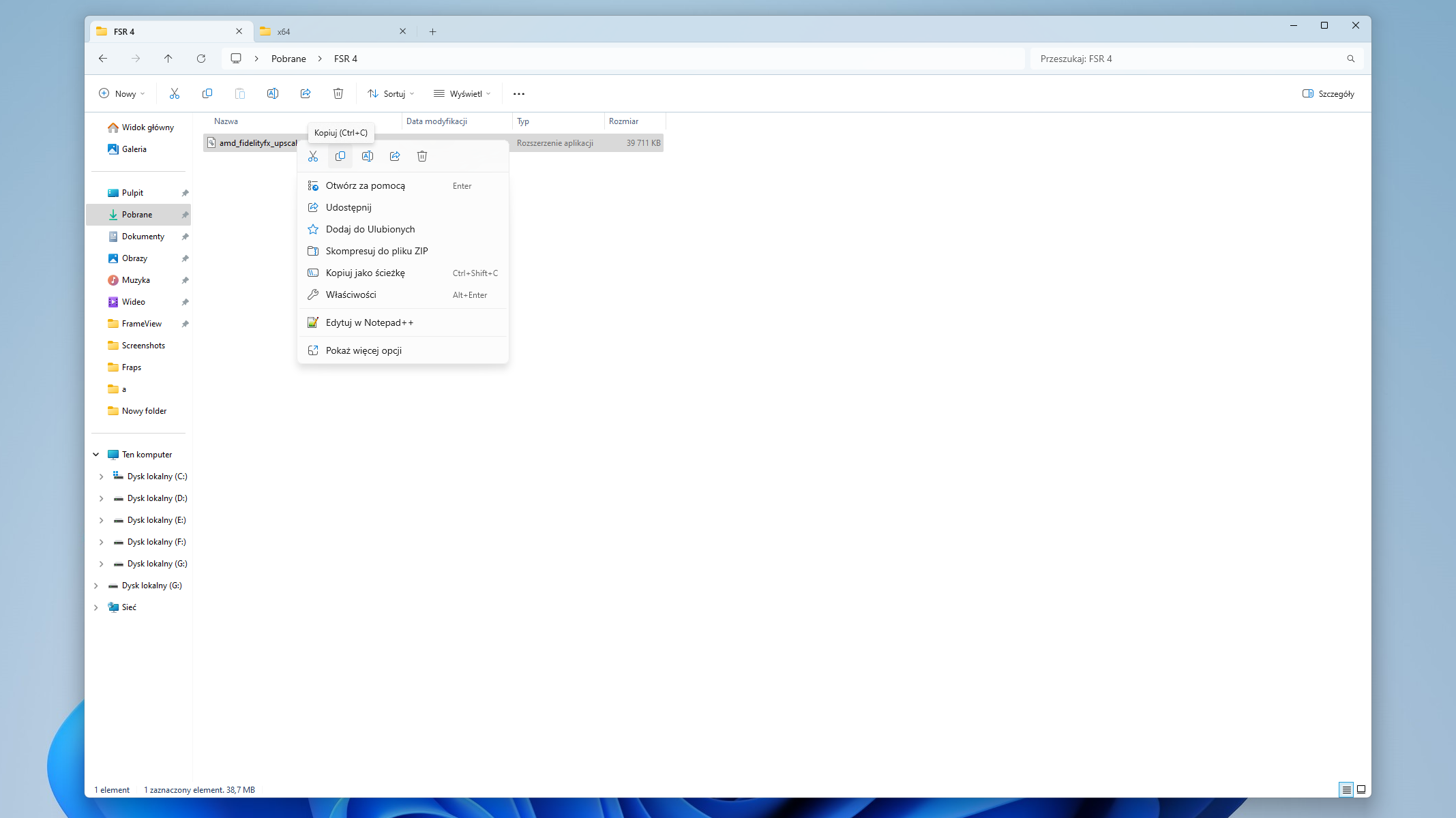Sort by Data modyfikacji column header
Viewport: 1456px width, 818px height.
pyautogui.click(x=457, y=121)
